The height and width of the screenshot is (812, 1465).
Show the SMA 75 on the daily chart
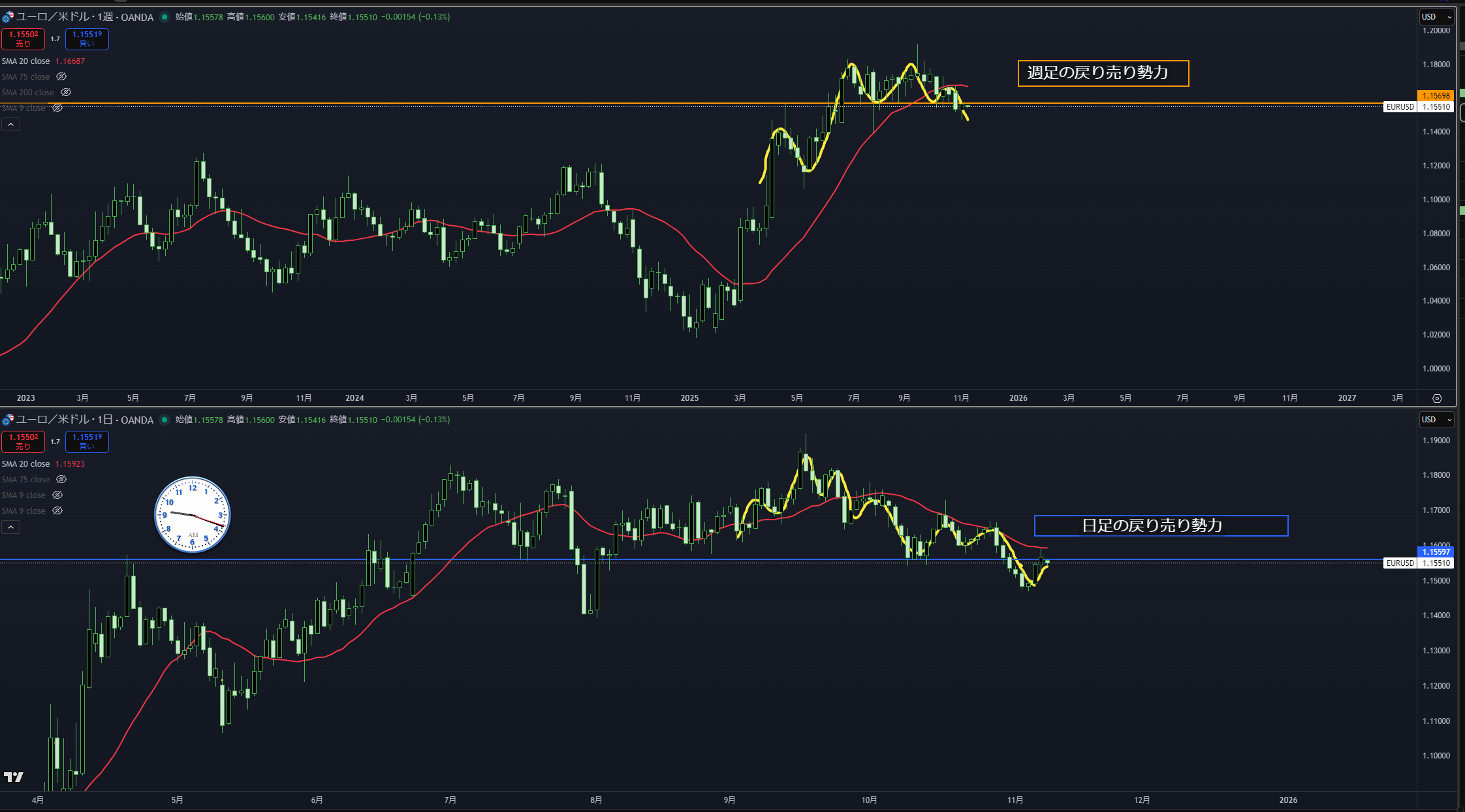coord(61,480)
